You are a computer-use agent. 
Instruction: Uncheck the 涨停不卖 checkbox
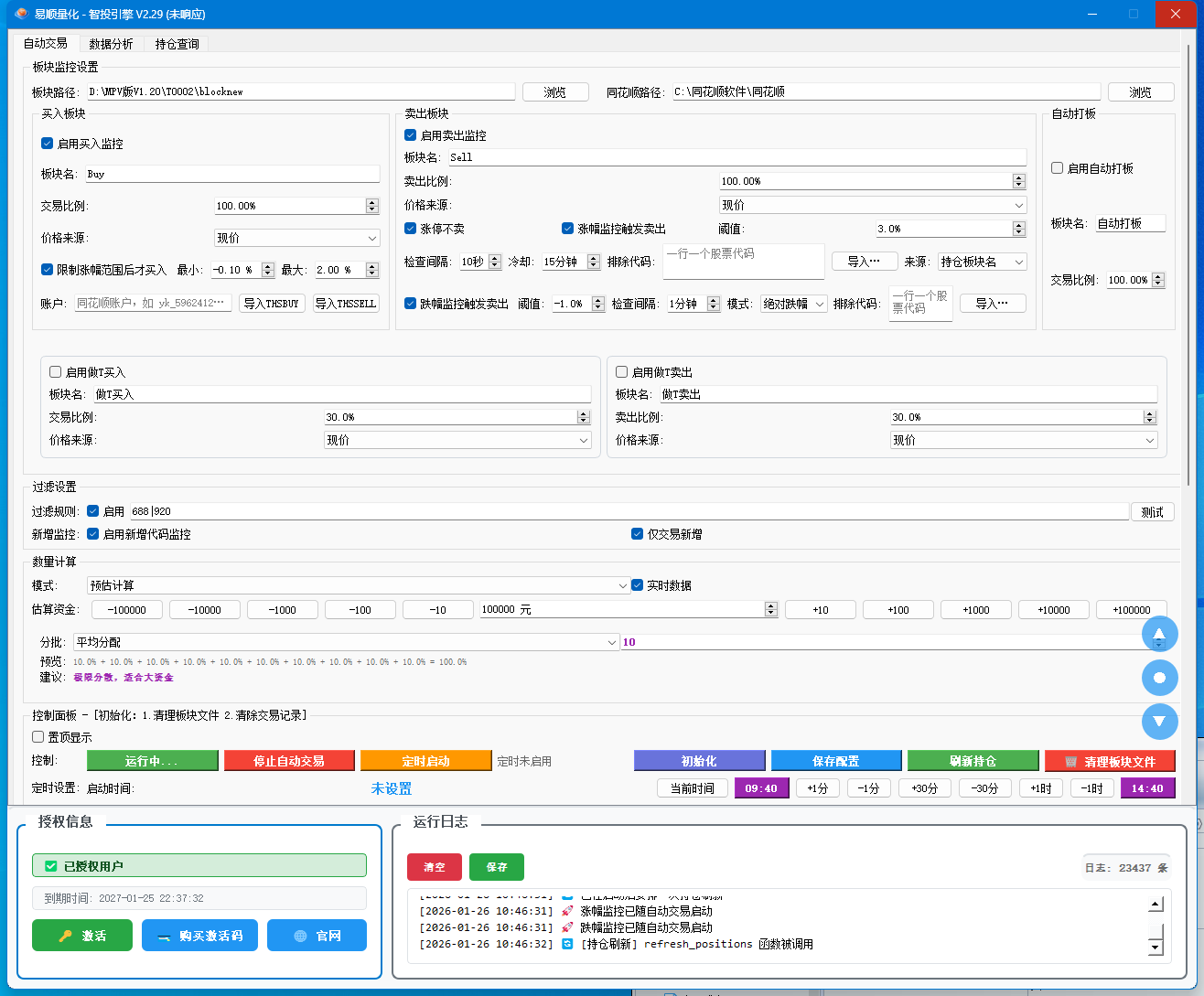[x=411, y=229]
